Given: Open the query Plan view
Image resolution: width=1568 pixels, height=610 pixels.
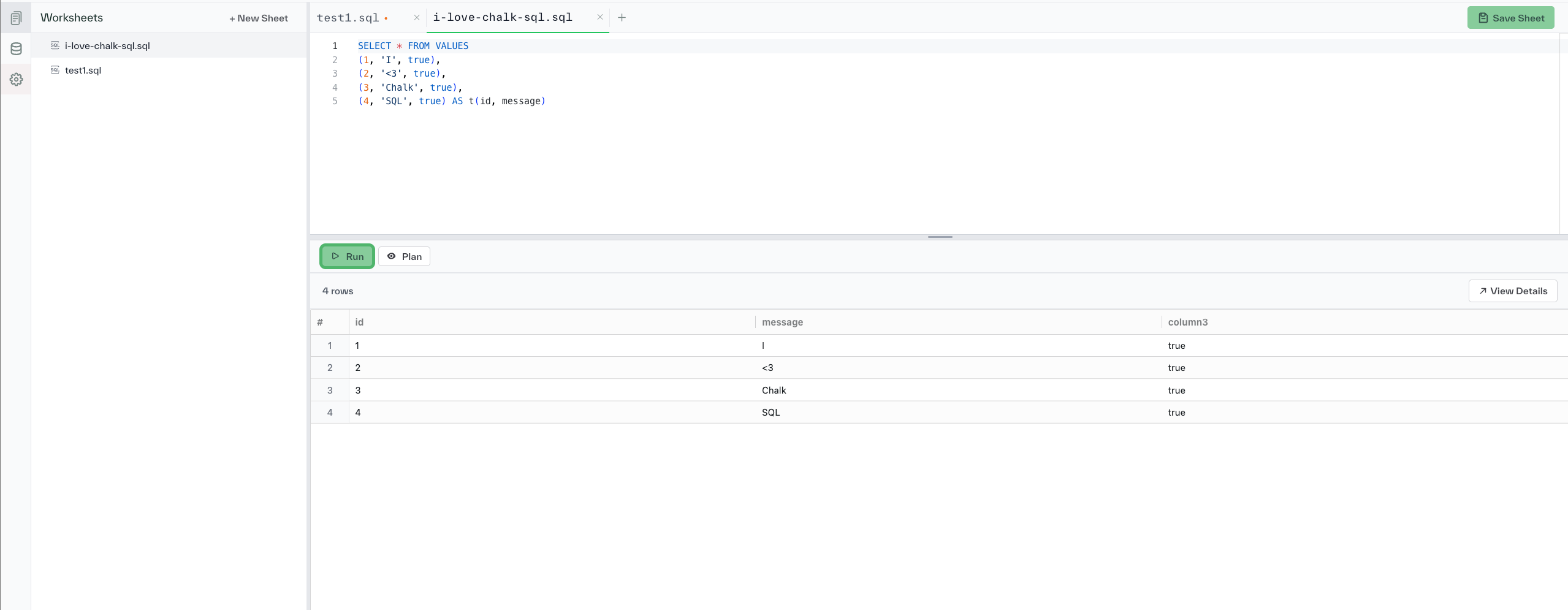Looking at the screenshot, I should pos(405,256).
